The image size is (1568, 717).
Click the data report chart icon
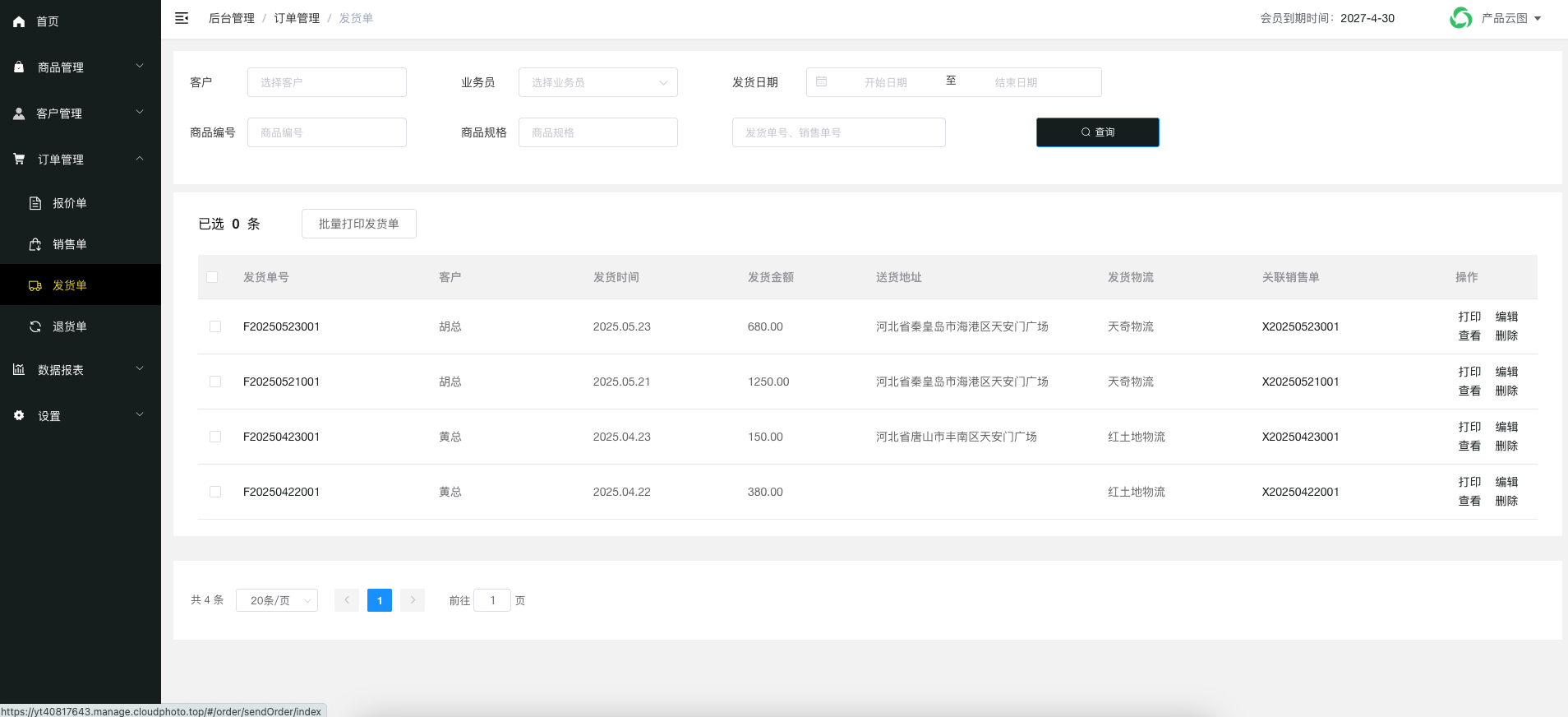pos(19,369)
